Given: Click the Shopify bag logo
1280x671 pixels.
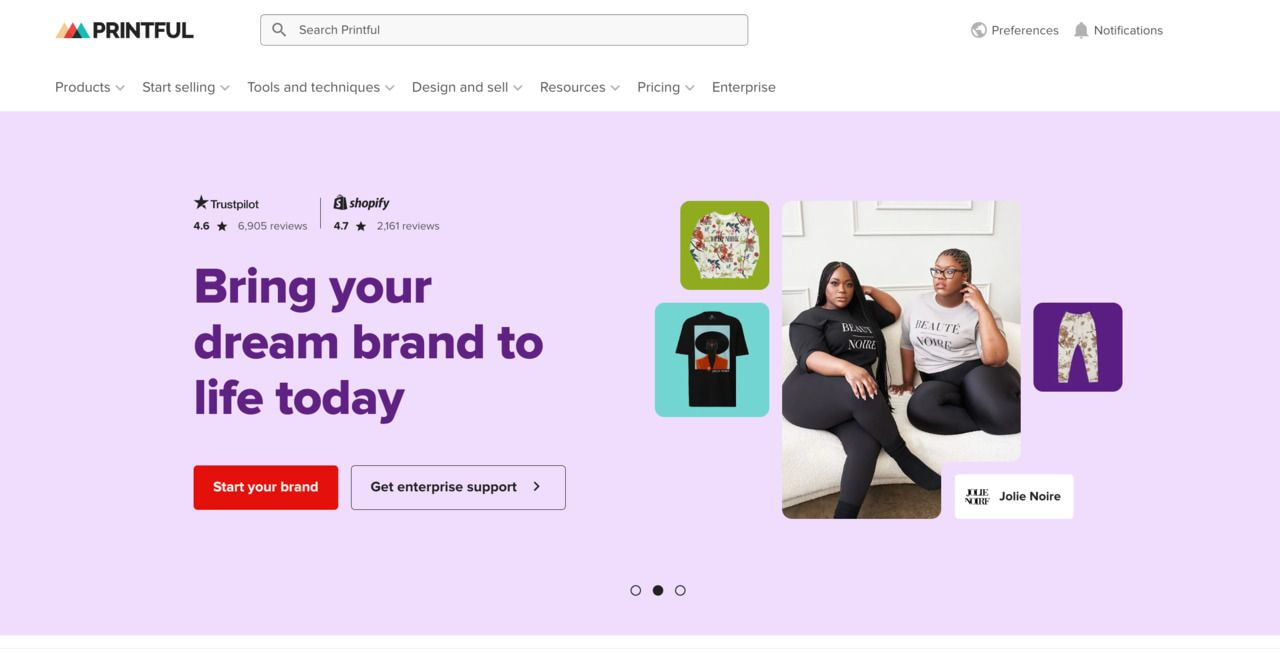Looking at the screenshot, I should [x=340, y=202].
